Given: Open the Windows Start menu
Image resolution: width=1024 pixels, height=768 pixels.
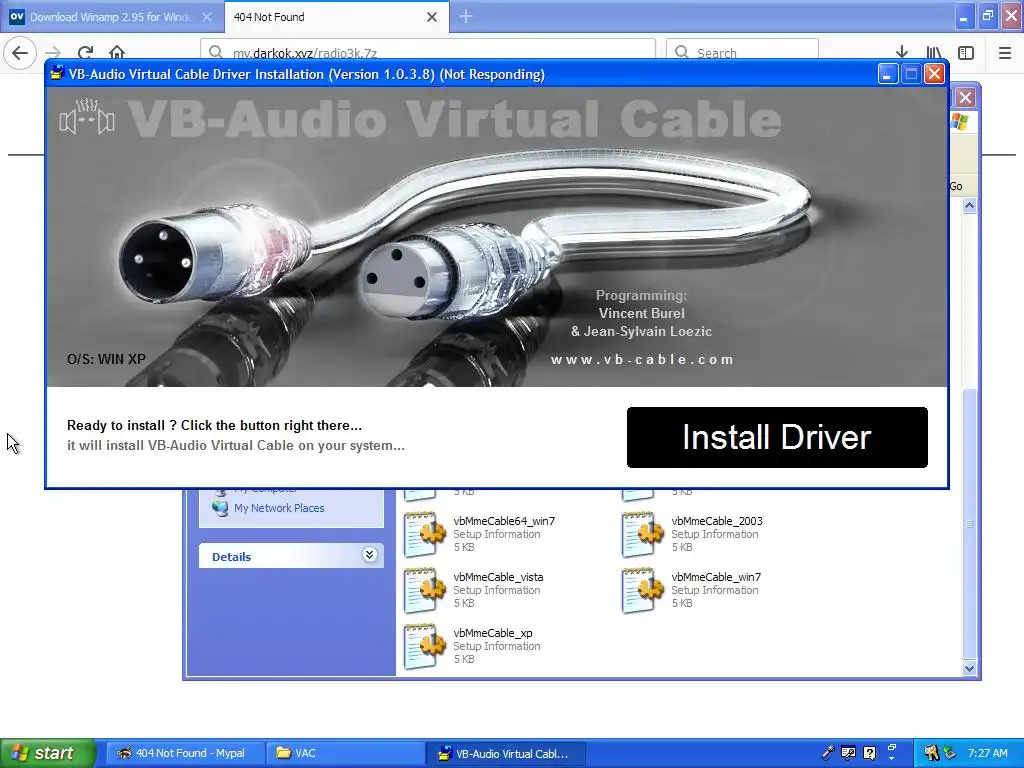Looking at the screenshot, I should (48, 753).
